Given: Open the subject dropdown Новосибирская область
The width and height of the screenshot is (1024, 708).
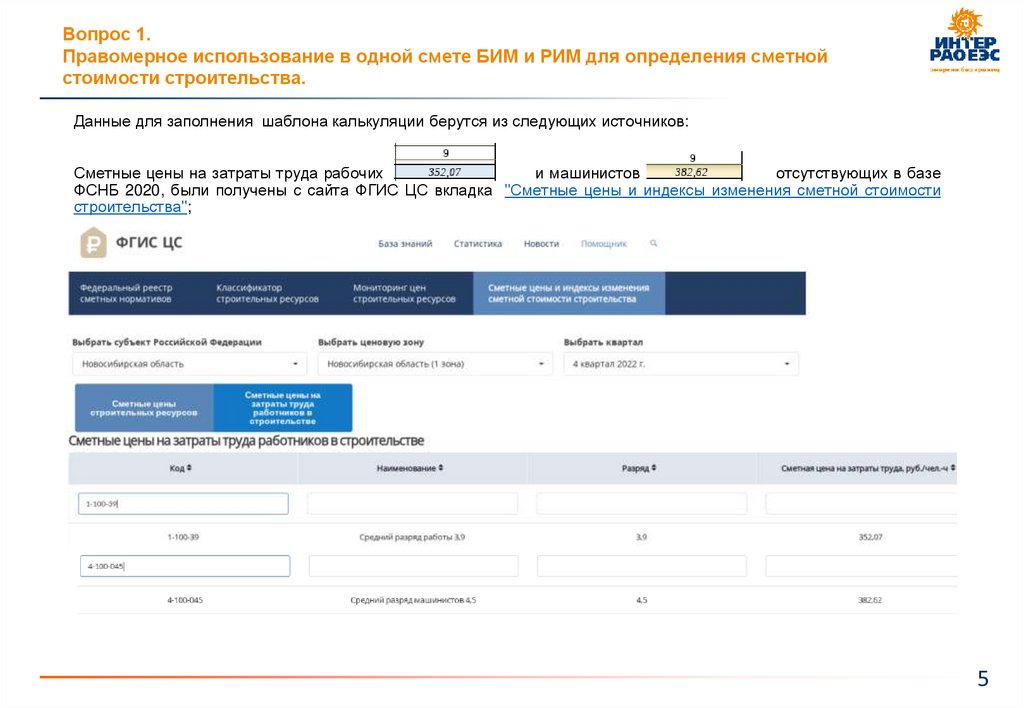Looking at the screenshot, I should point(189,364).
